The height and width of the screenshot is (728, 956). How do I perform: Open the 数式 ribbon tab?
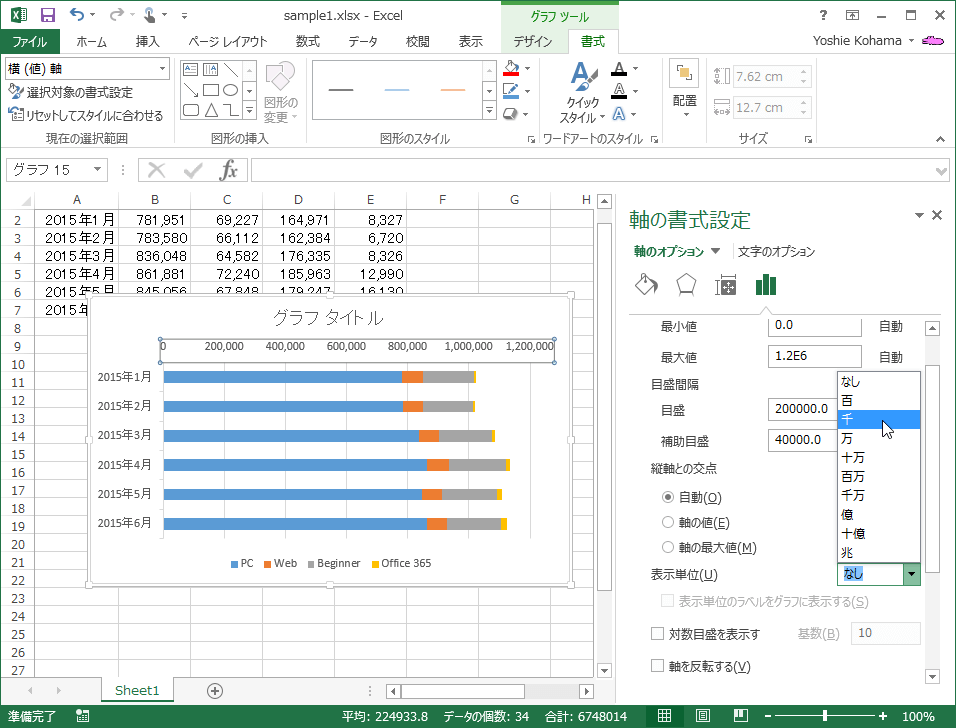[307, 41]
